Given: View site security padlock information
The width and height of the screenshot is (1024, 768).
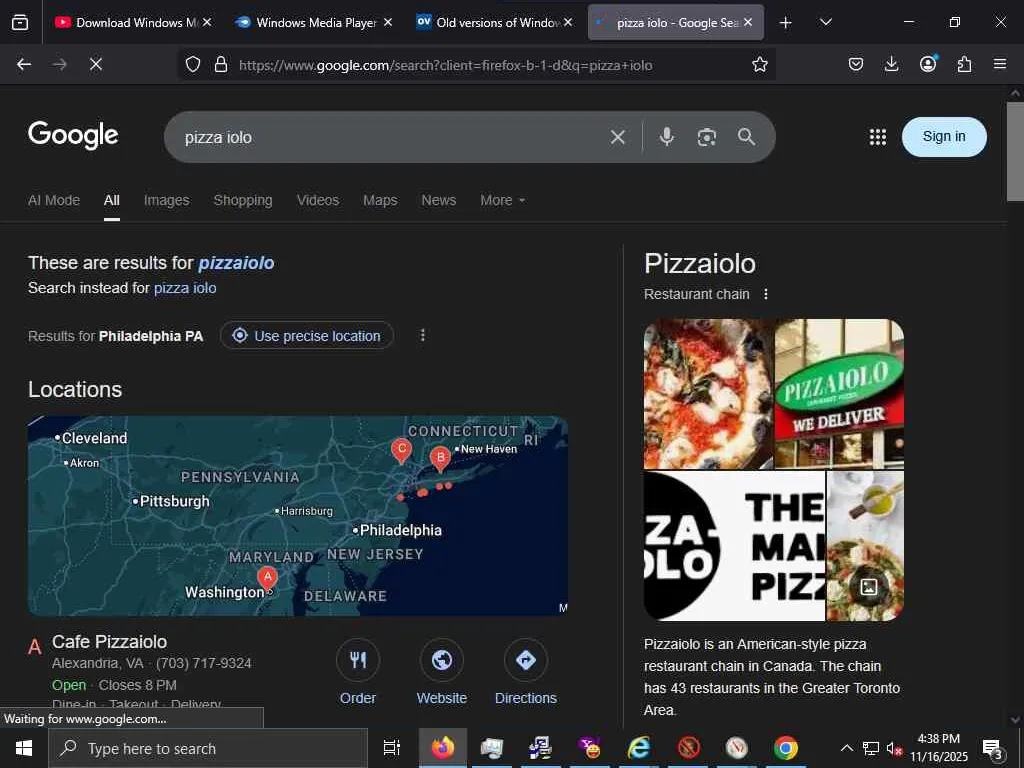Looking at the screenshot, I should 221,64.
